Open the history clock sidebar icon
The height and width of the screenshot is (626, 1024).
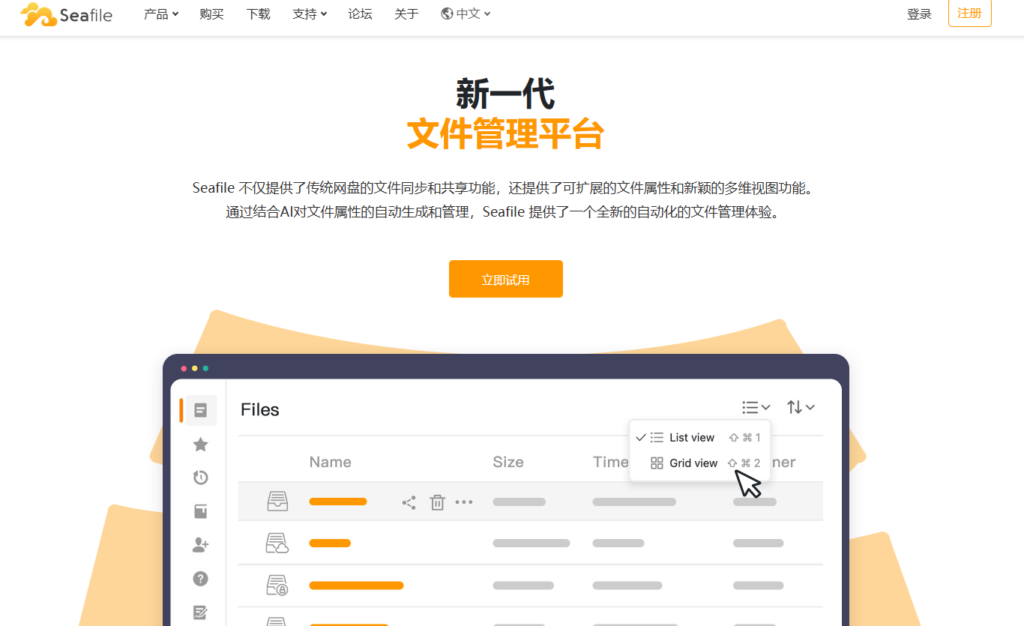200,478
